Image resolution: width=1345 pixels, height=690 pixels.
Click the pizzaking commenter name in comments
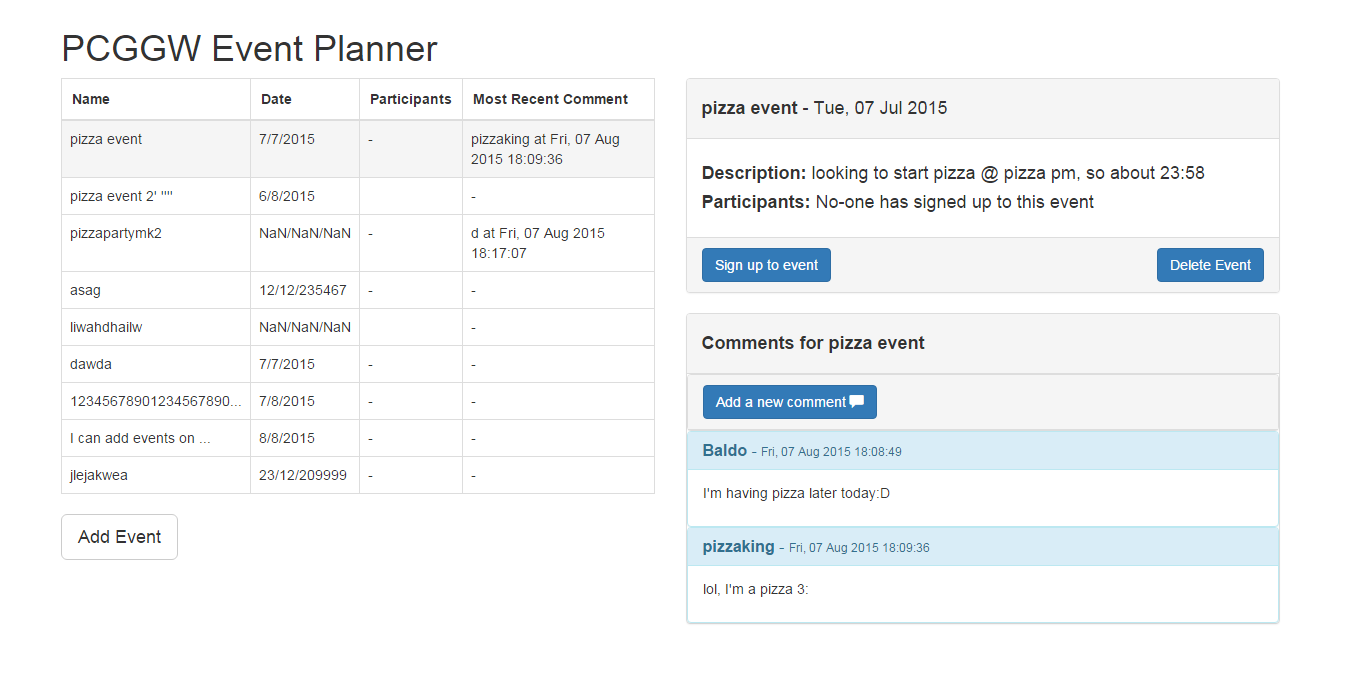point(738,547)
